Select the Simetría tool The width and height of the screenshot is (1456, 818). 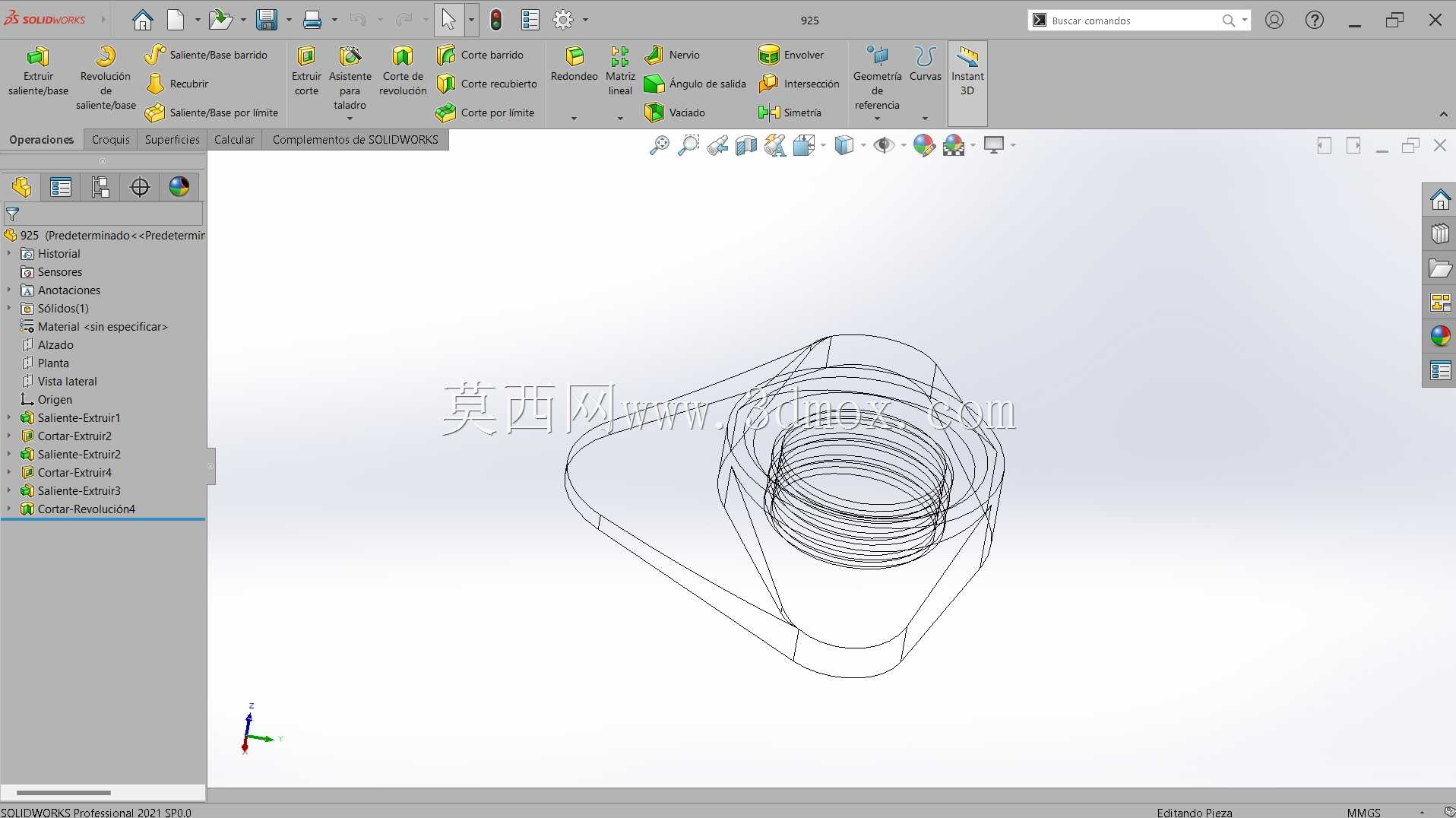790,113
